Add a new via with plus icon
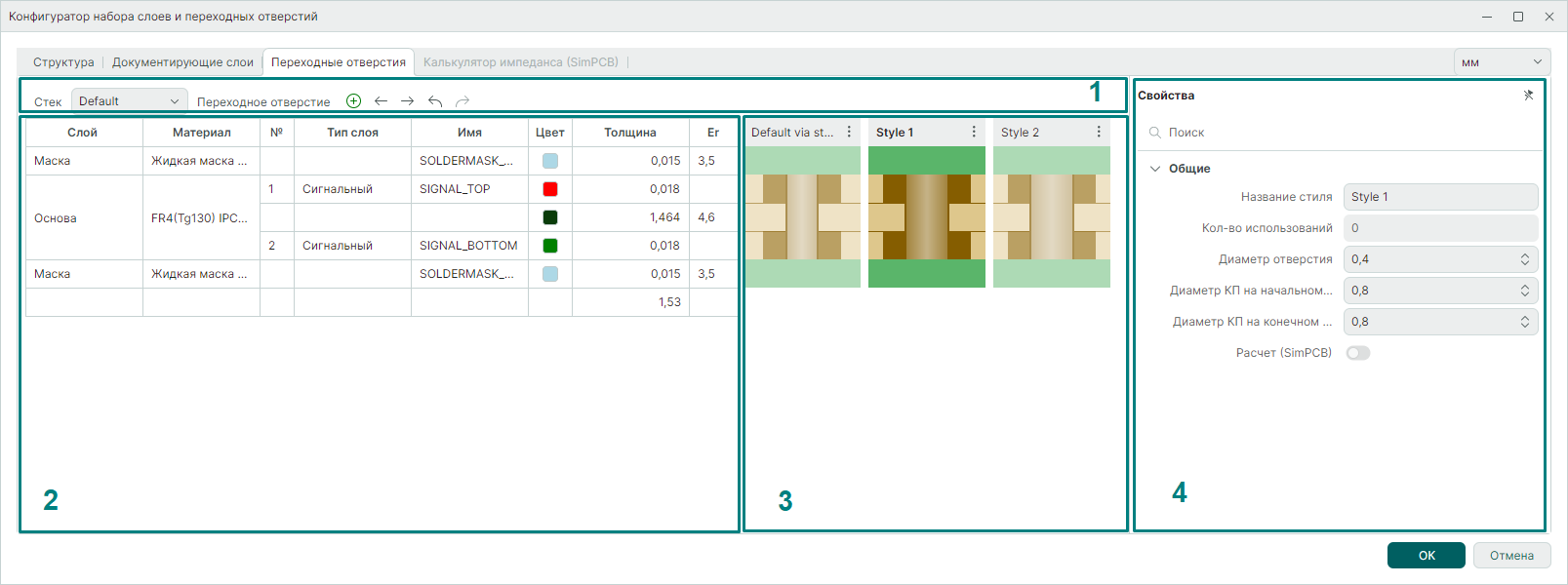The height and width of the screenshot is (585, 1568). point(354,101)
